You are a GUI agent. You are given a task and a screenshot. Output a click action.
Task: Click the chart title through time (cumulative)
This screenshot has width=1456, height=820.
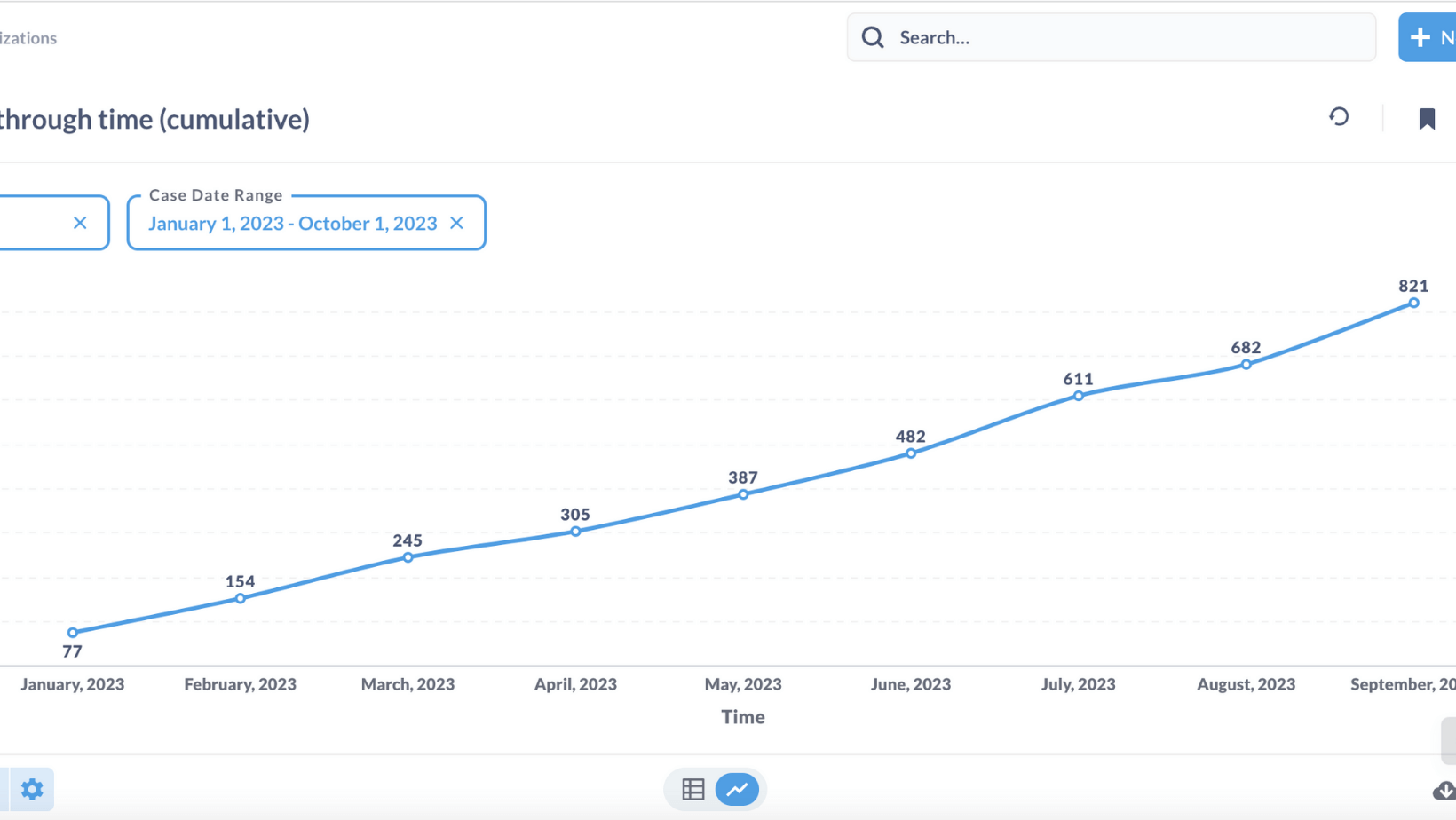coord(154,119)
